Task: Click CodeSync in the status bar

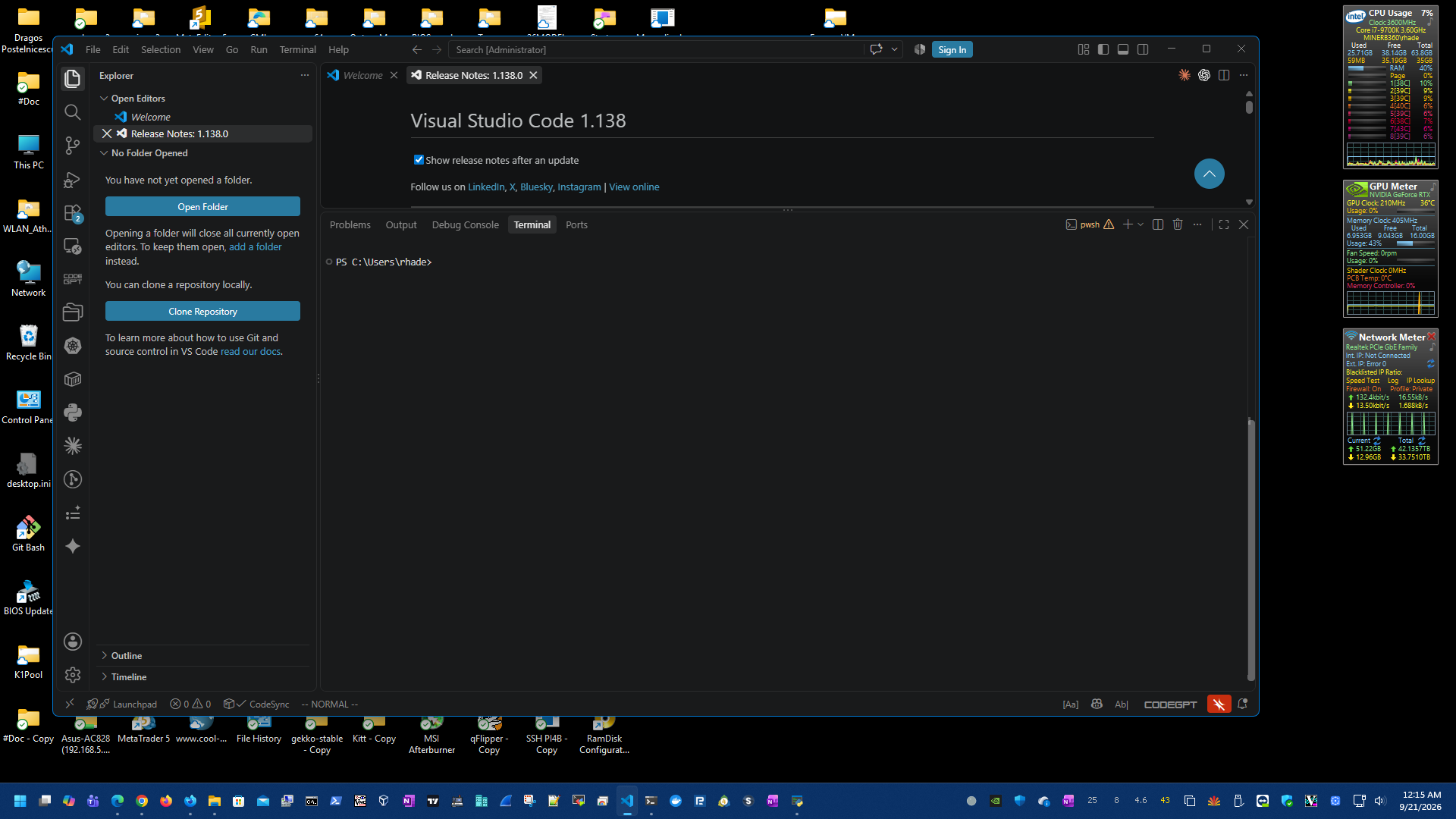Action: [x=256, y=704]
